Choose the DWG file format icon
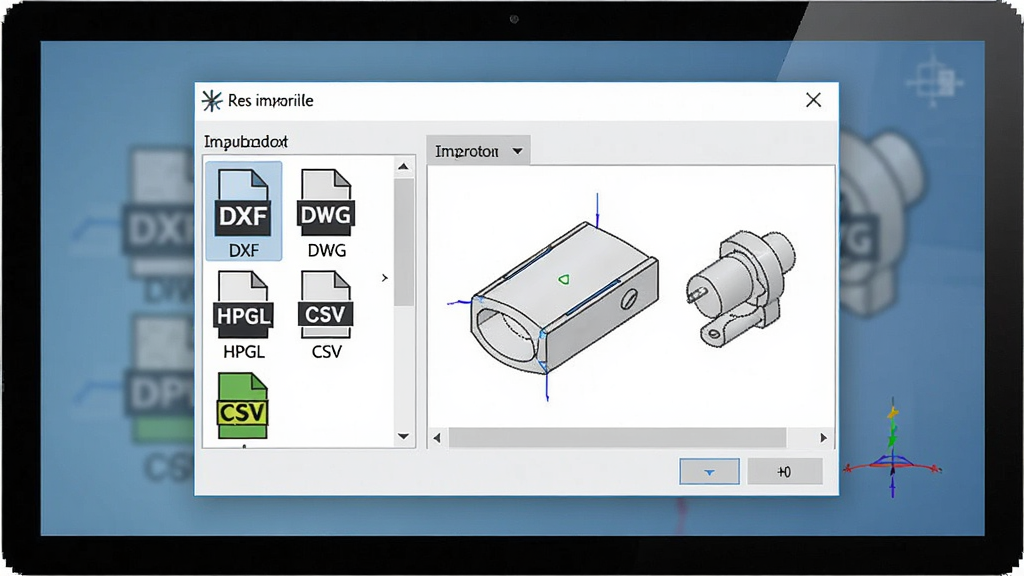The width and height of the screenshot is (1024, 576). tap(327, 211)
